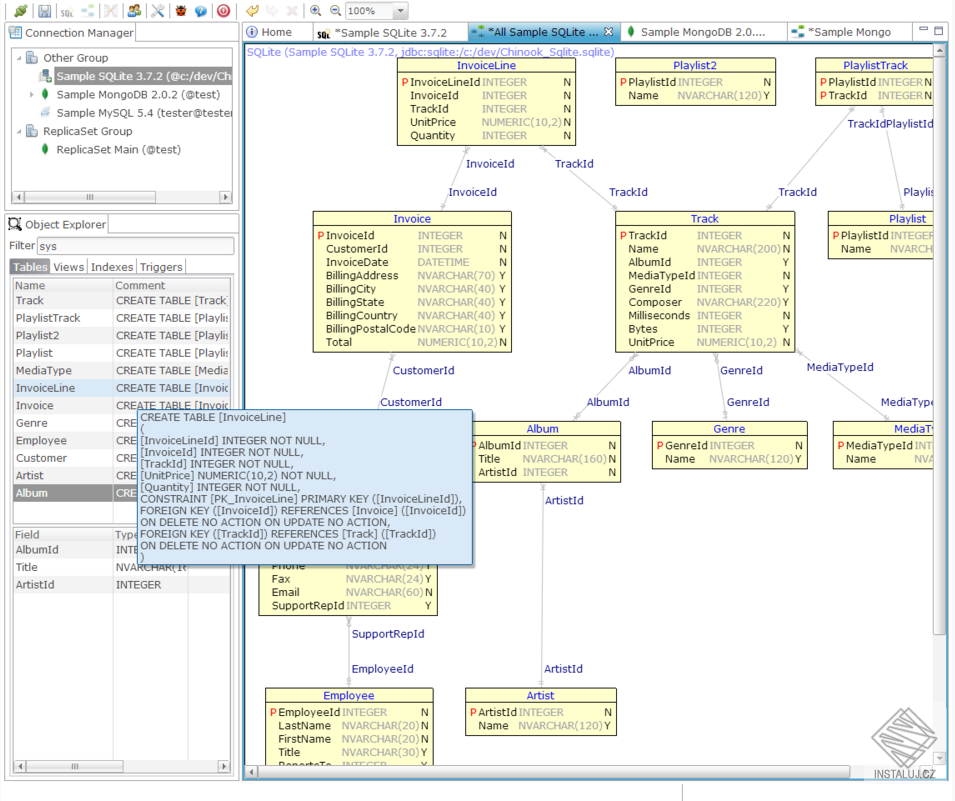This screenshot has height=801, width=955.
Task: Minimize the editor pane
Action: pos(923,29)
